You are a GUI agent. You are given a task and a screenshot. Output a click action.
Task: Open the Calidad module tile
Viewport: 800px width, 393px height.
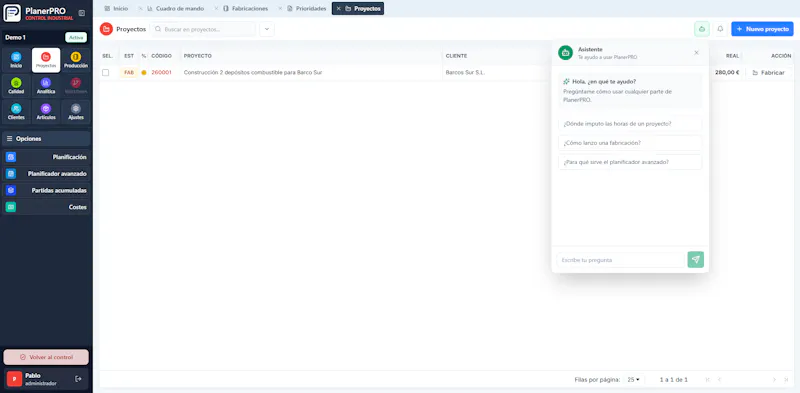[x=16, y=86]
